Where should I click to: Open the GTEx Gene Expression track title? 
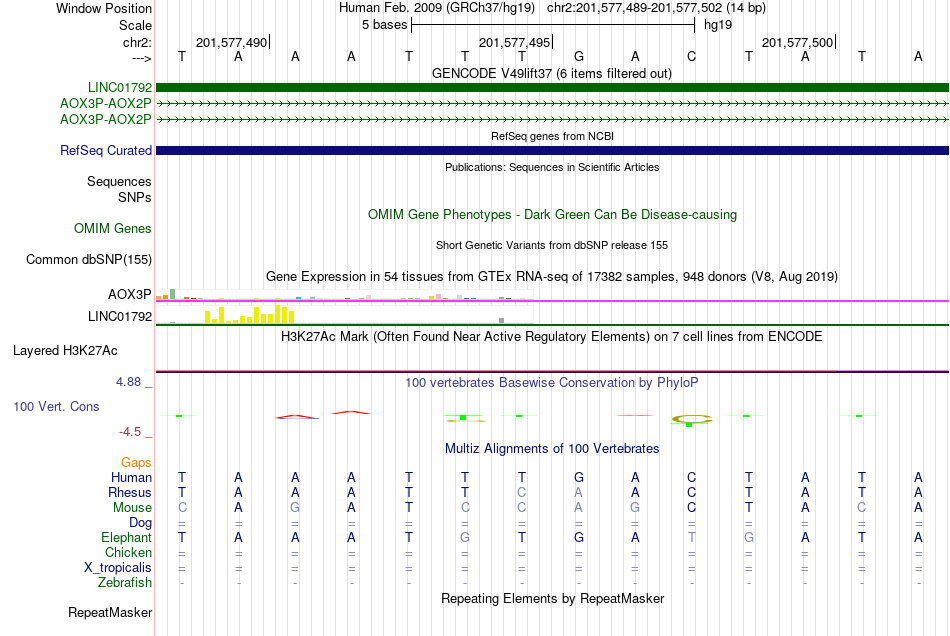pyautogui.click(x=552, y=277)
